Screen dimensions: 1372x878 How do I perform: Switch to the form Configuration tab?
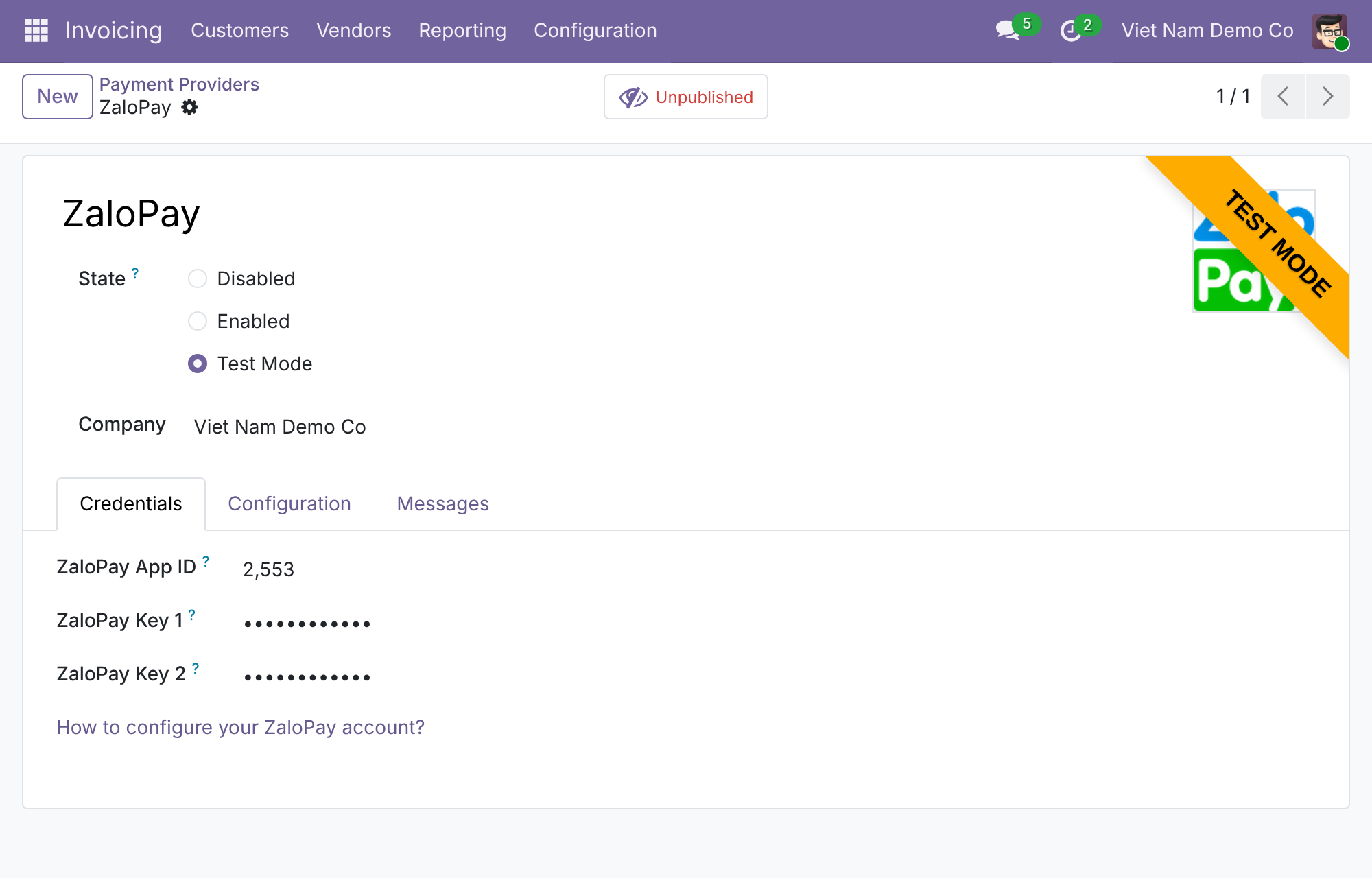coord(289,503)
